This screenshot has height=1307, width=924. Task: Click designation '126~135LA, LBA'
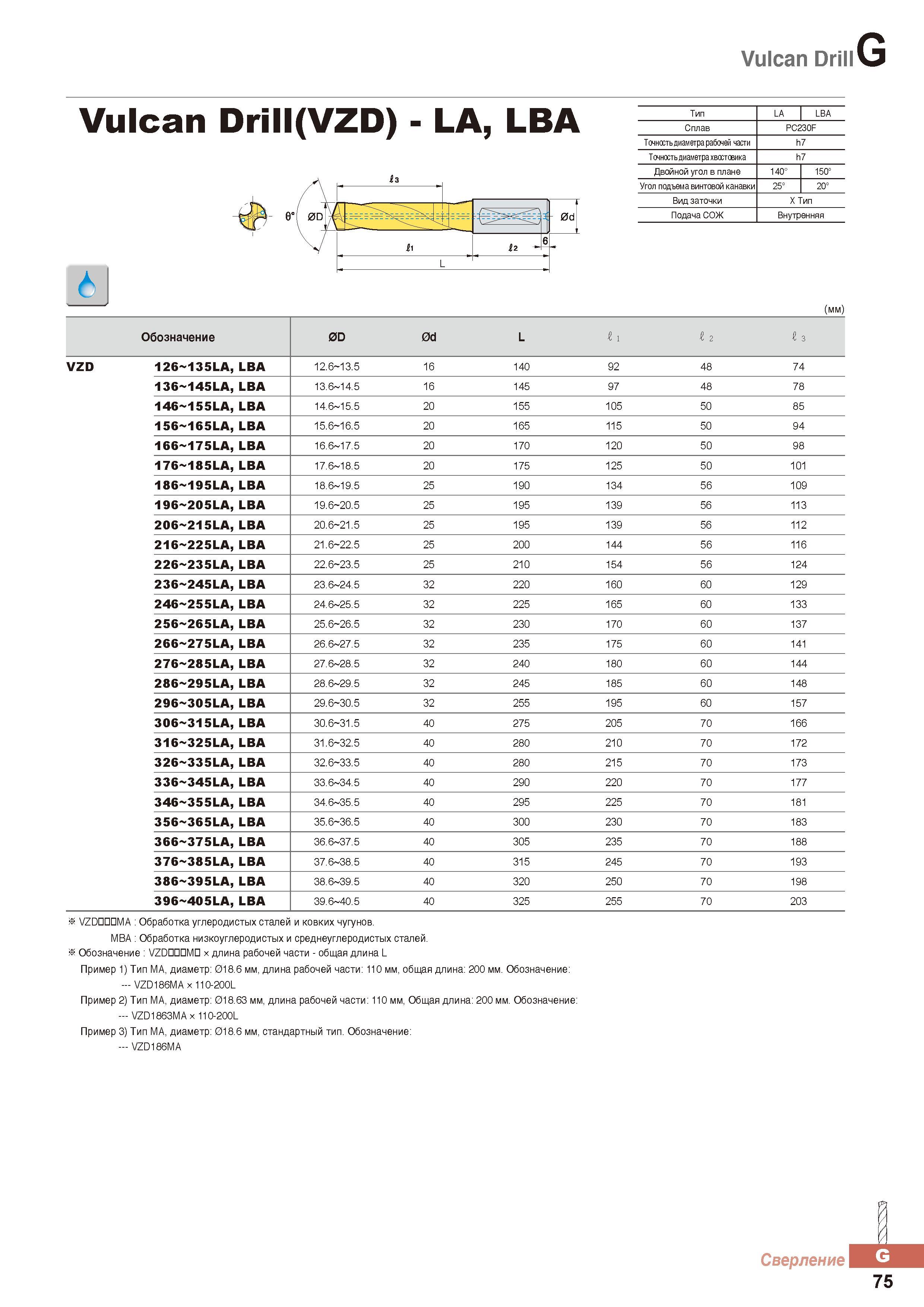[x=209, y=367]
